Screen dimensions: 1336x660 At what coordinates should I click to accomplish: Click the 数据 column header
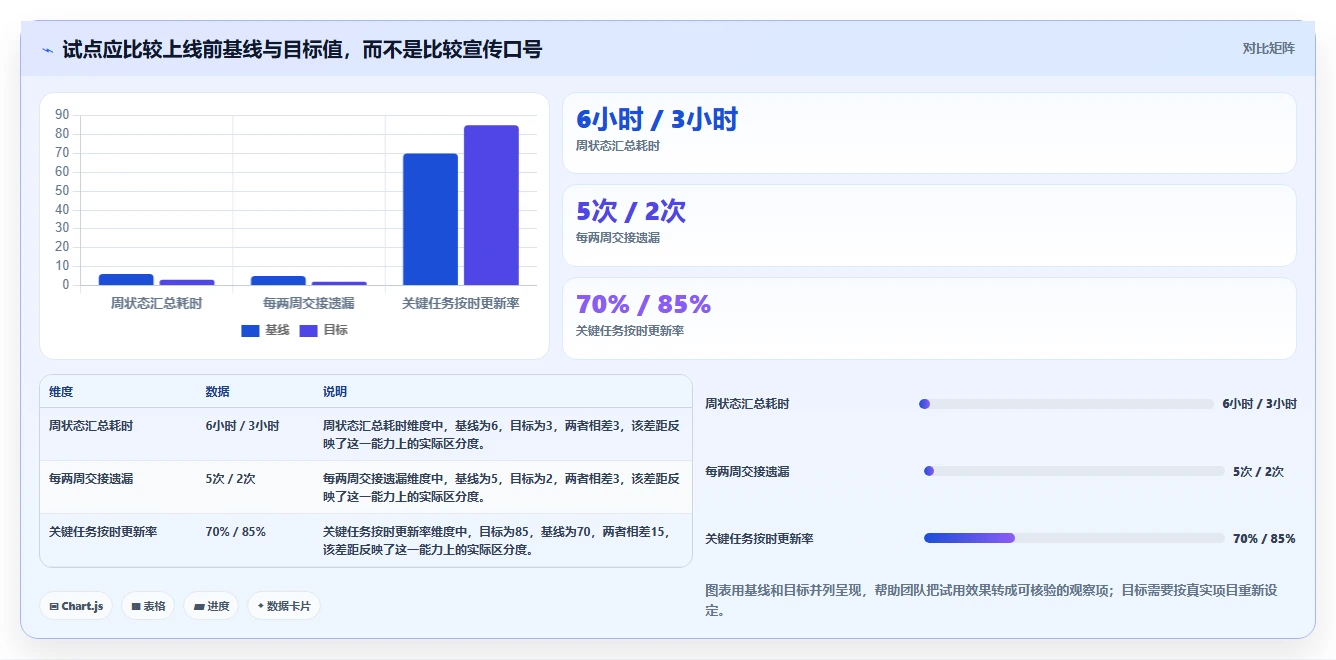(217, 392)
